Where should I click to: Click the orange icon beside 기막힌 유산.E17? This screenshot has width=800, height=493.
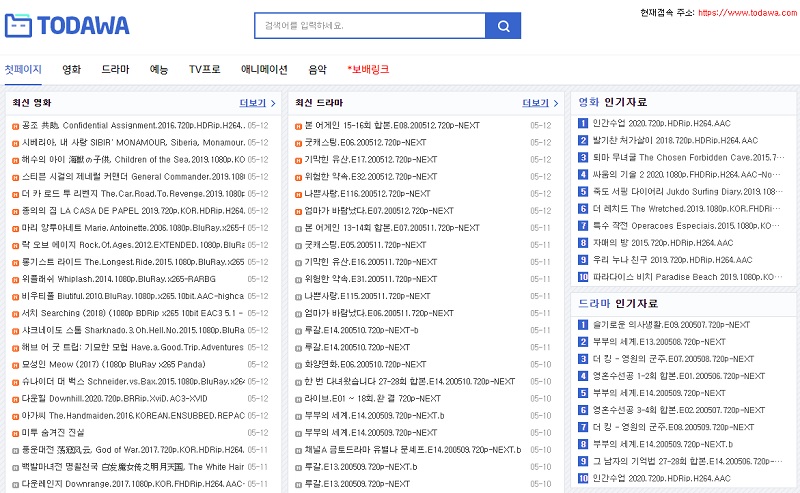298,160
